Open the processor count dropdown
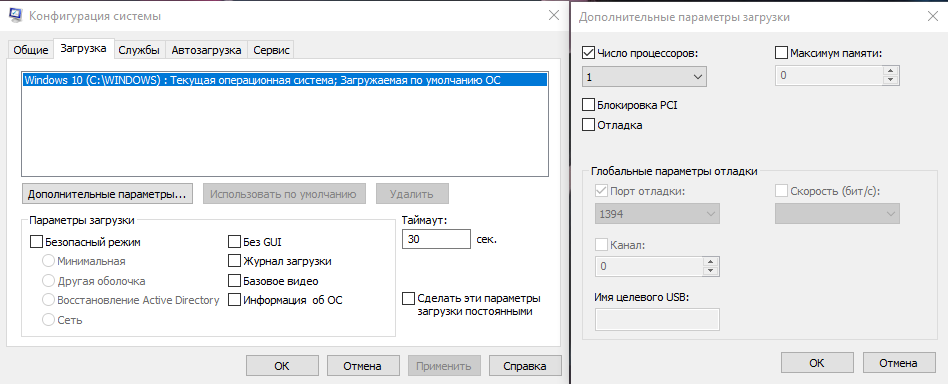The image size is (948, 384). pyautogui.click(x=644, y=77)
